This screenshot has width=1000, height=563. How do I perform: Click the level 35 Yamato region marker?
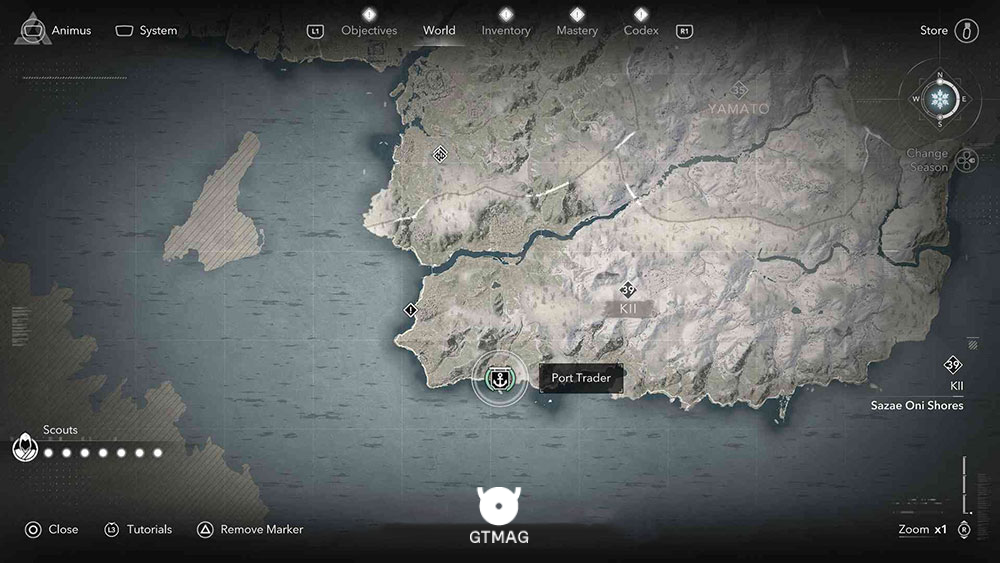click(x=739, y=90)
